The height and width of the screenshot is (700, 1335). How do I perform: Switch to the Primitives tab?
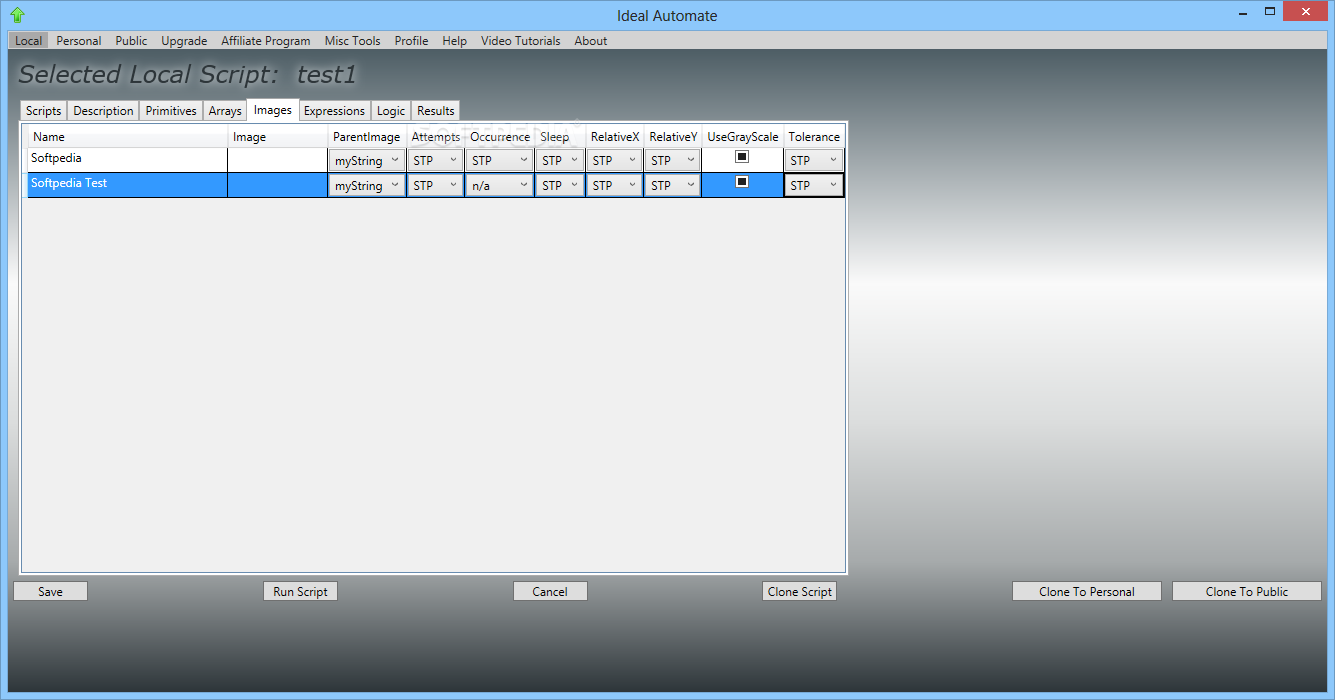click(x=171, y=111)
